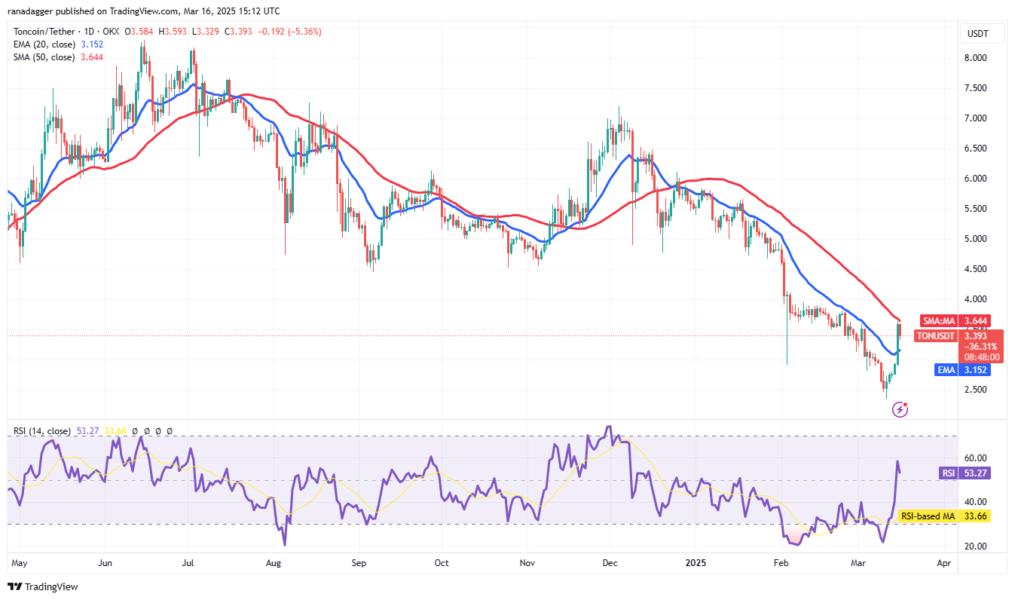Select the RSI (14, close) indicator legend

41,431
